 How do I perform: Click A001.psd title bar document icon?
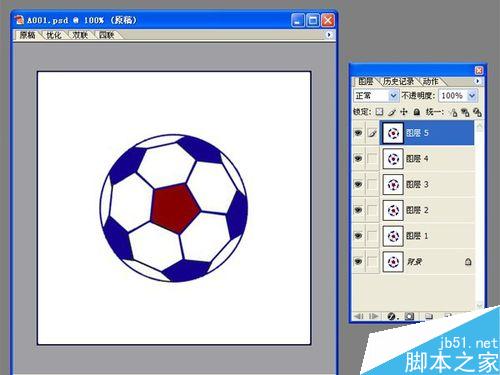(20, 20)
